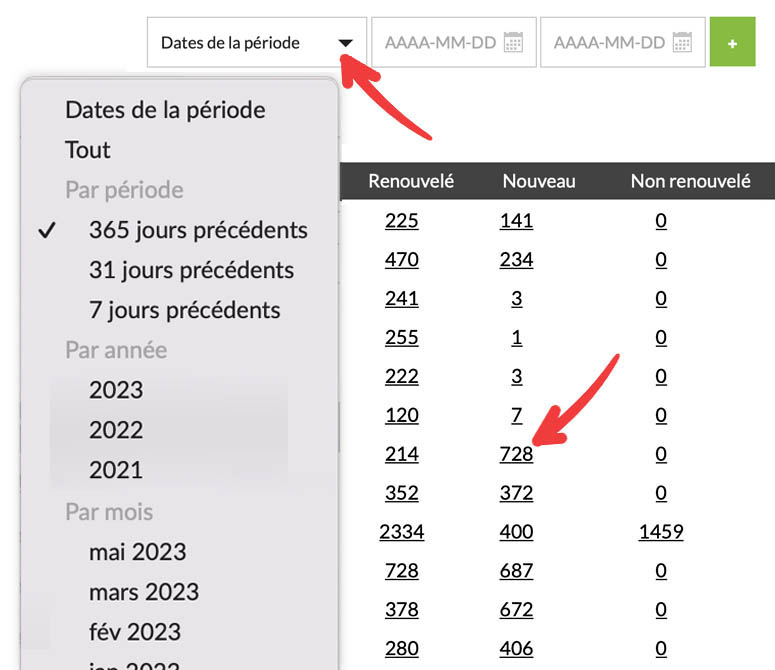
Task: Pick the "Tout" option
Action: tap(88, 150)
